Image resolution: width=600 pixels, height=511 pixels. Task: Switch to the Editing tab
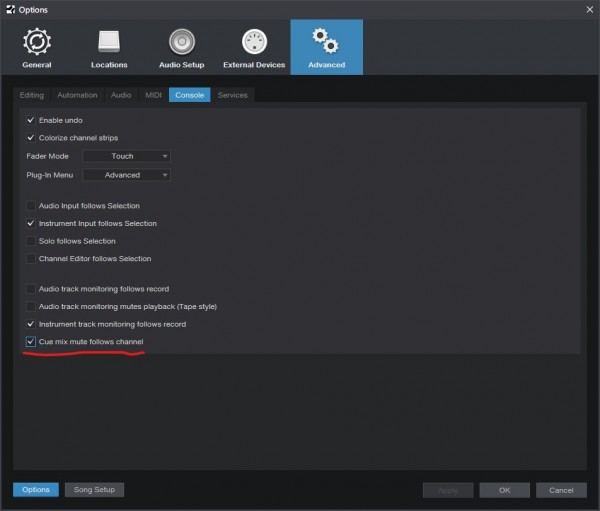coord(32,95)
